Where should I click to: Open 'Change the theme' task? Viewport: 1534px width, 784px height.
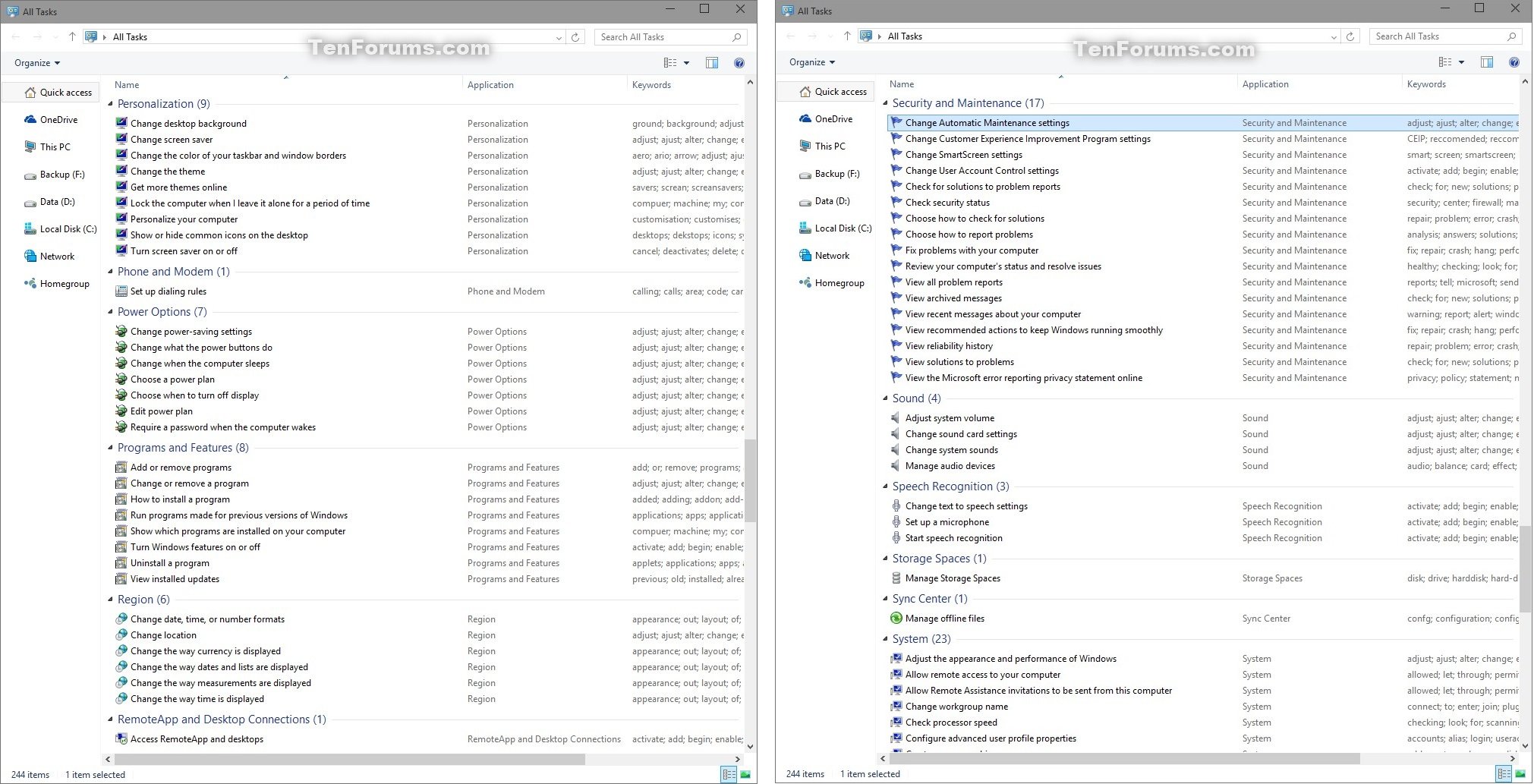[168, 172]
